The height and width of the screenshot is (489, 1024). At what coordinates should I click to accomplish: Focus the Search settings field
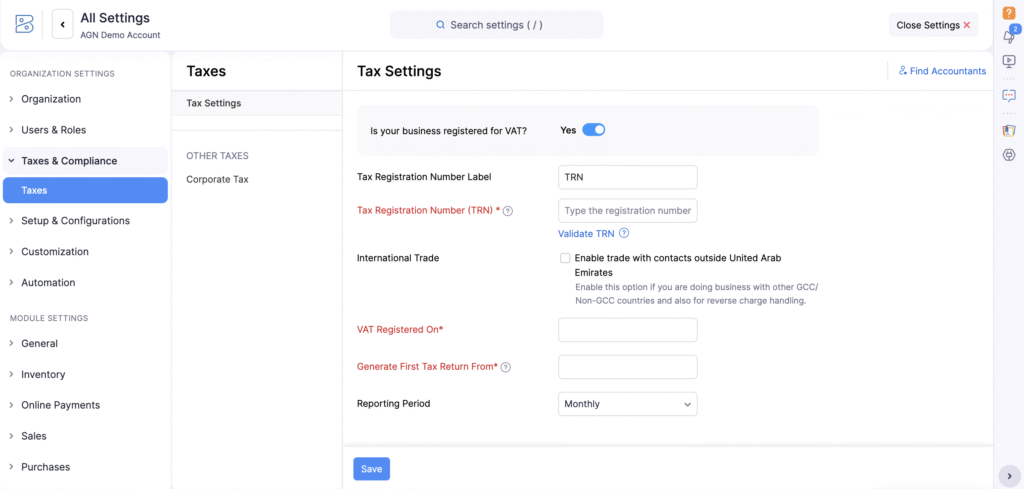click(x=496, y=25)
